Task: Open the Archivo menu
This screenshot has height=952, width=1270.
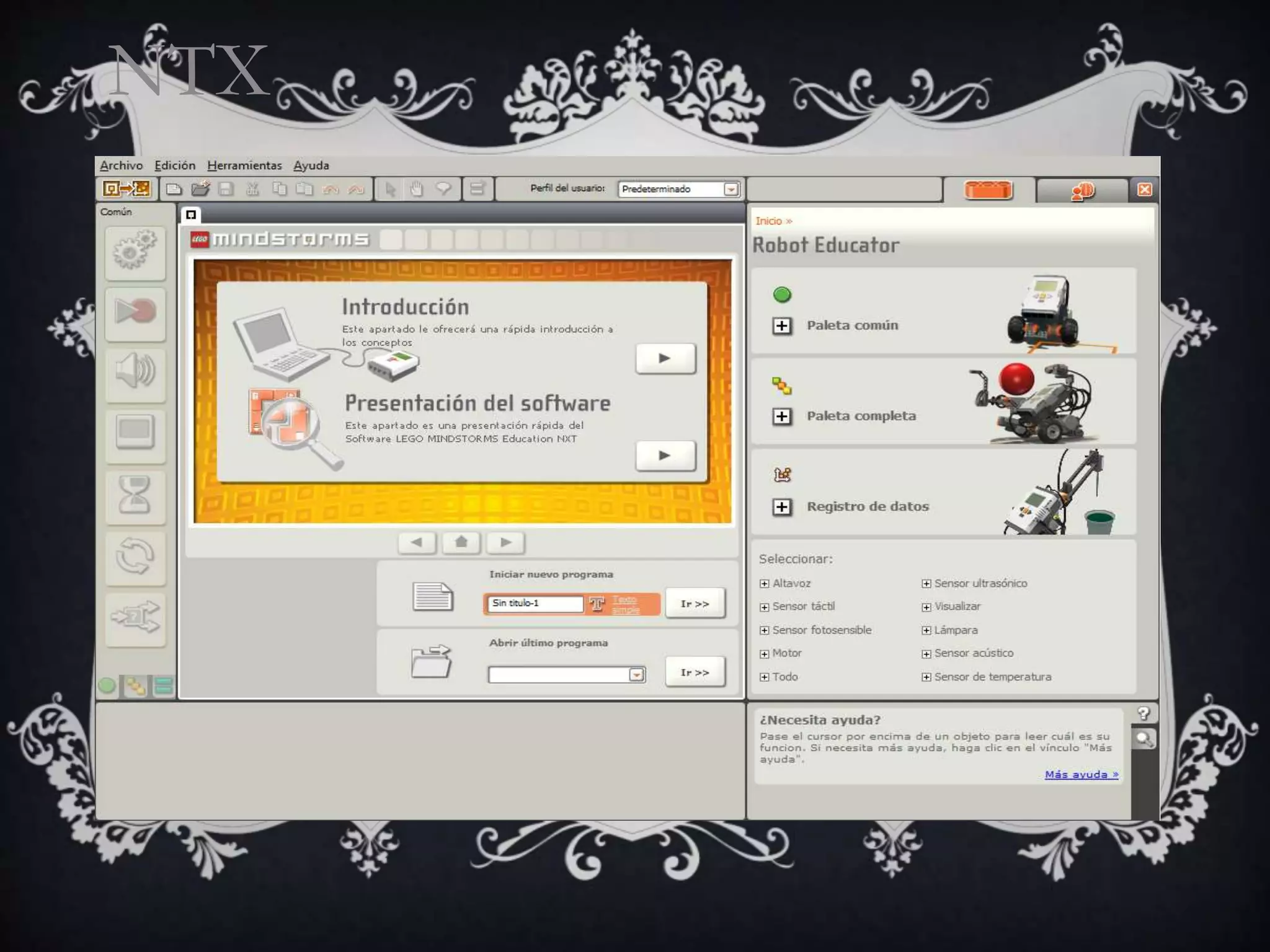Action: [x=121, y=165]
